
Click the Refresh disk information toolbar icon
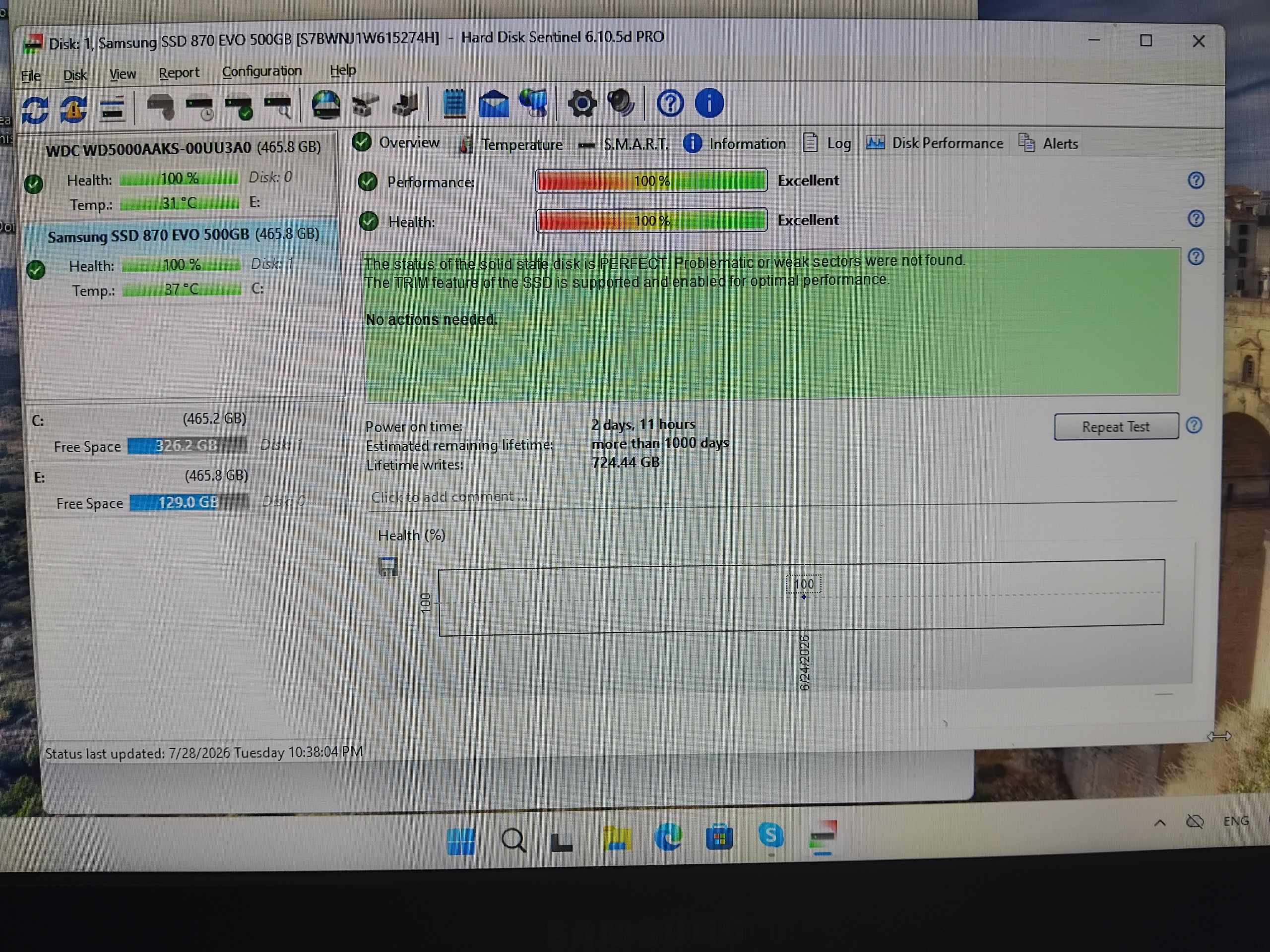click(35, 109)
